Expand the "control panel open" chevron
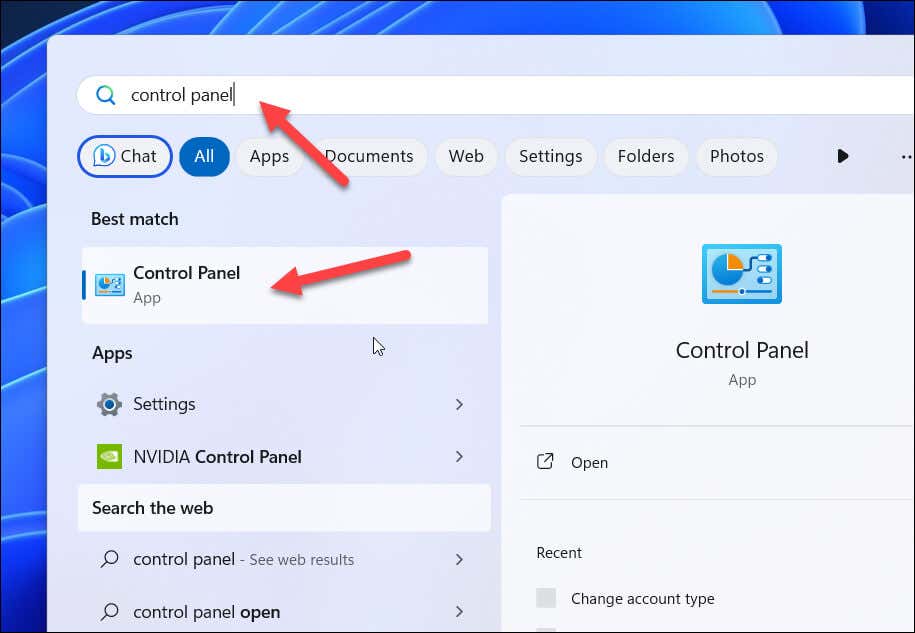Screen dimensions: 915x633 459,611
